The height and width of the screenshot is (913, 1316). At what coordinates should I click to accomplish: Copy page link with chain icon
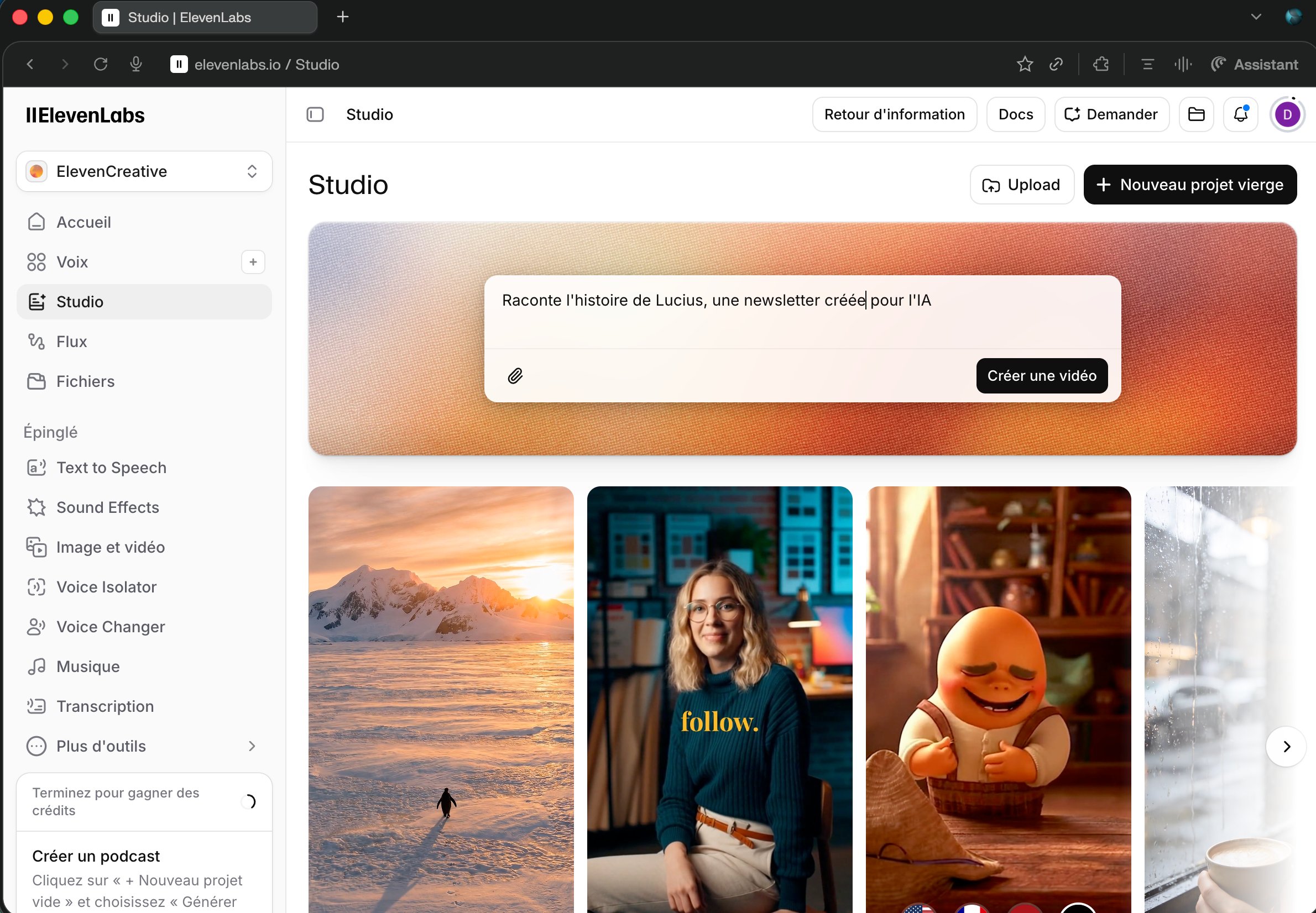(x=1056, y=65)
